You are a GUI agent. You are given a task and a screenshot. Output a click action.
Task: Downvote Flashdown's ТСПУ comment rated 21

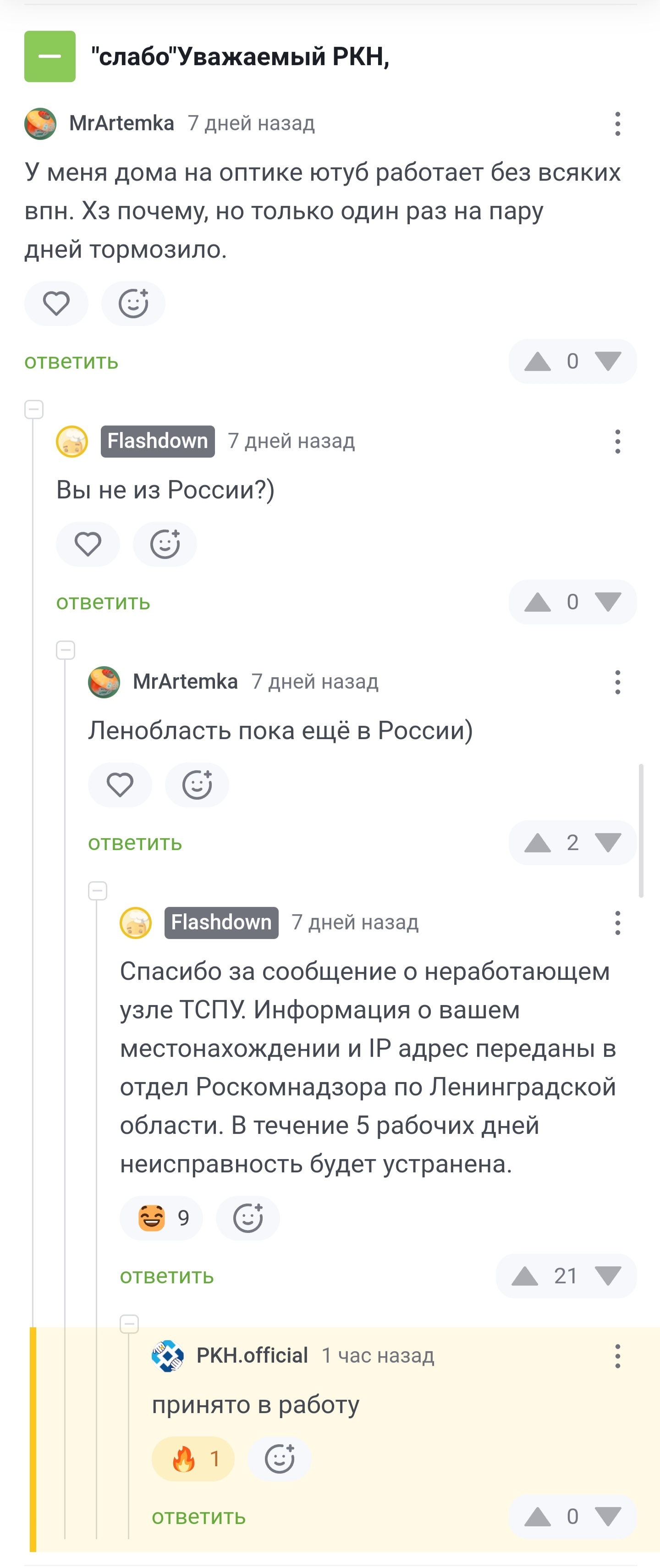(608, 1276)
